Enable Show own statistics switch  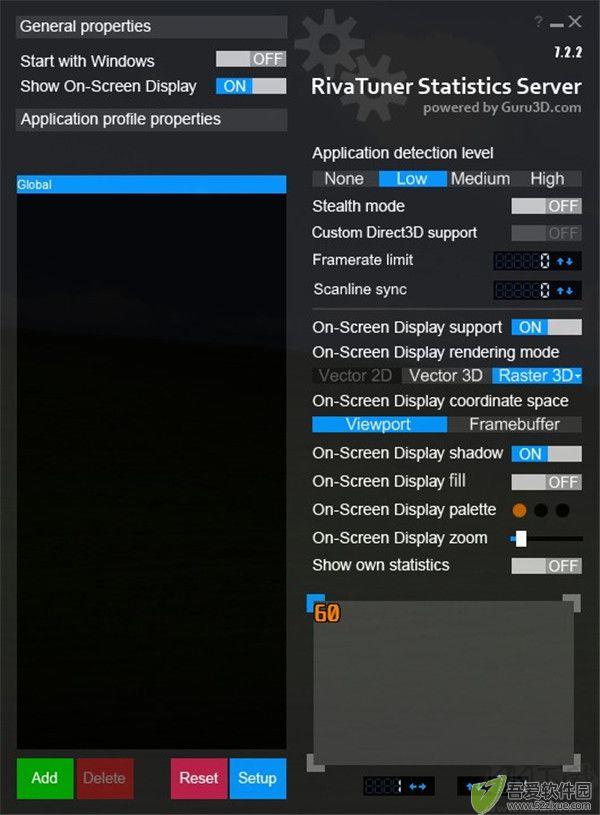546,566
